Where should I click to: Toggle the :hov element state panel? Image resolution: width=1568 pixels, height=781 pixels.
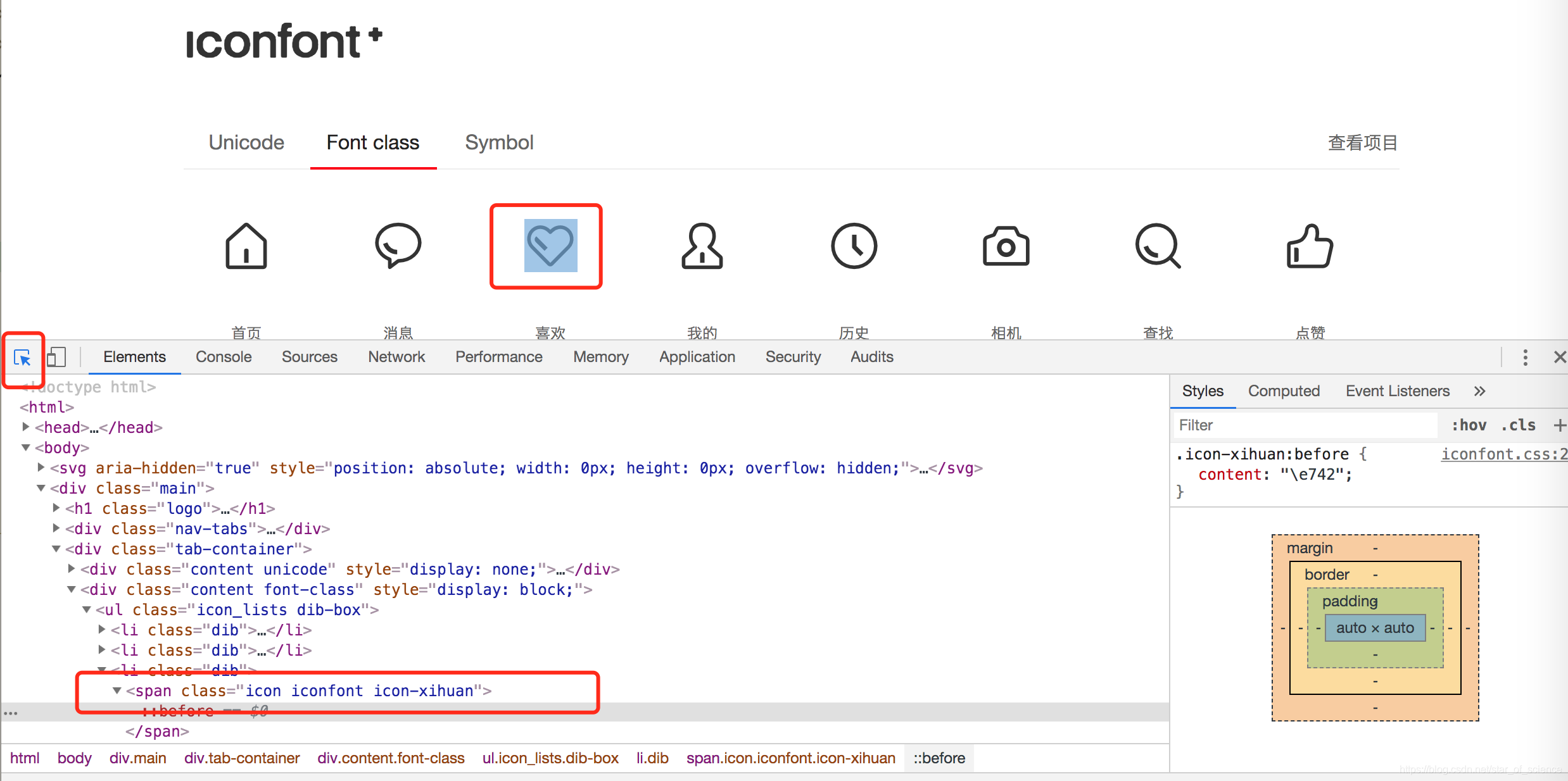[1469, 425]
